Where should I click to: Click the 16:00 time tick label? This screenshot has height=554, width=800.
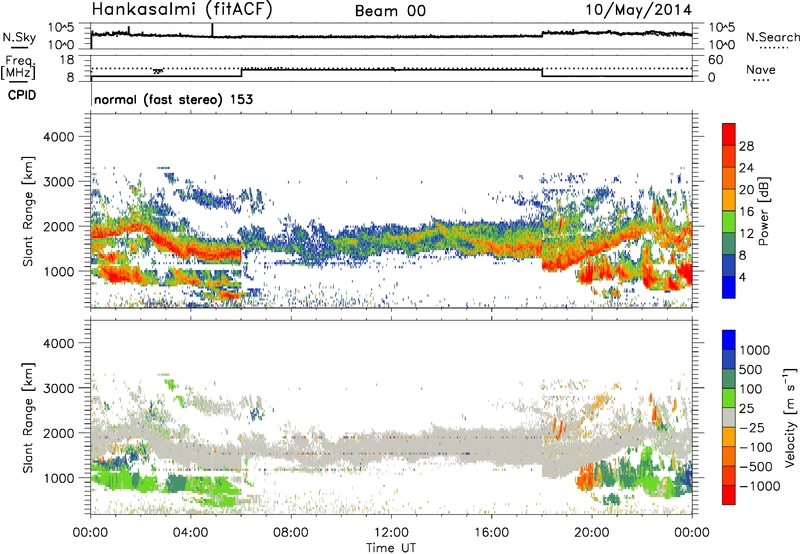tap(491, 533)
